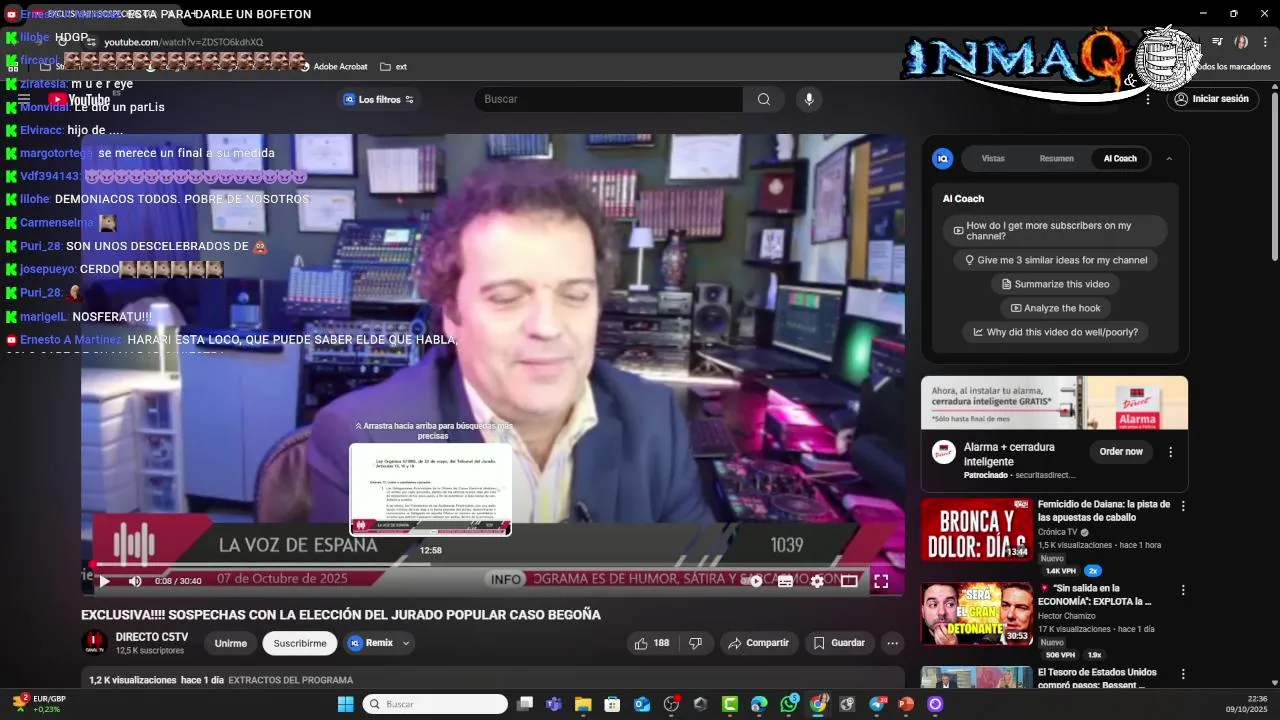Switch to the Resumen tab

pyautogui.click(x=1056, y=158)
